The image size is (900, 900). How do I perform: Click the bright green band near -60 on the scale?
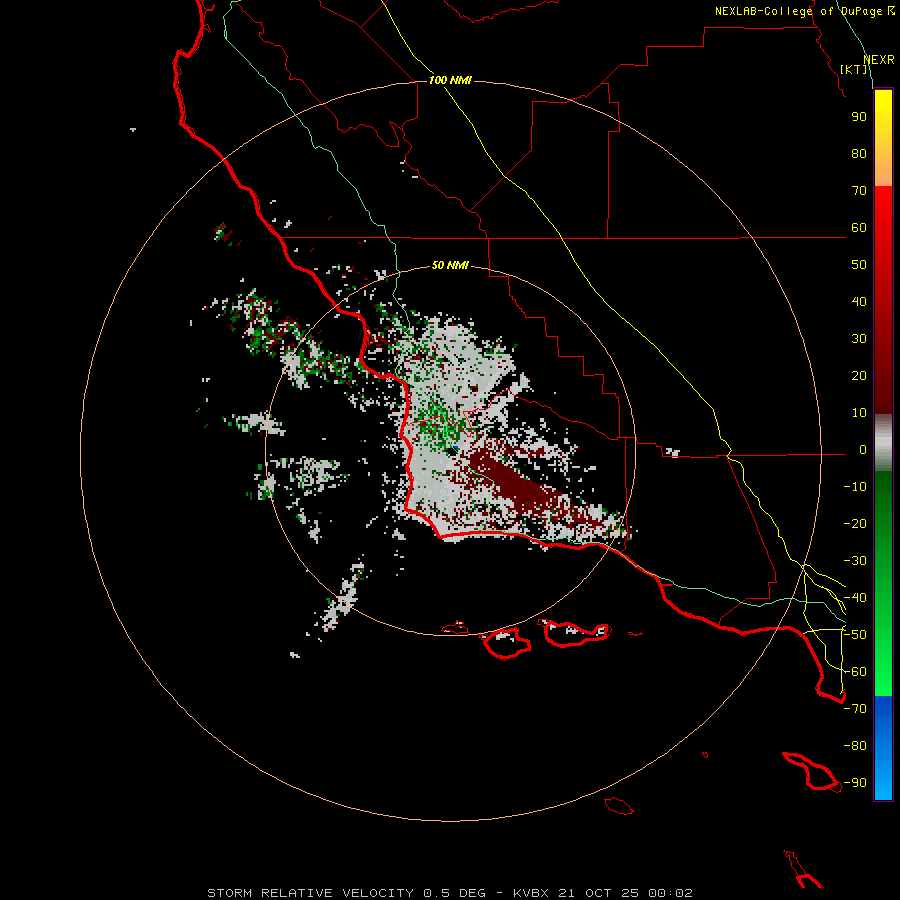[x=883, y=669]
